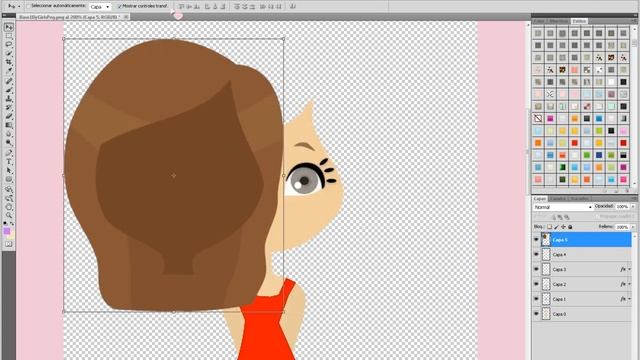Hide Capa 4 layer visibility eye
640x360 pixels.
(536, 254)
